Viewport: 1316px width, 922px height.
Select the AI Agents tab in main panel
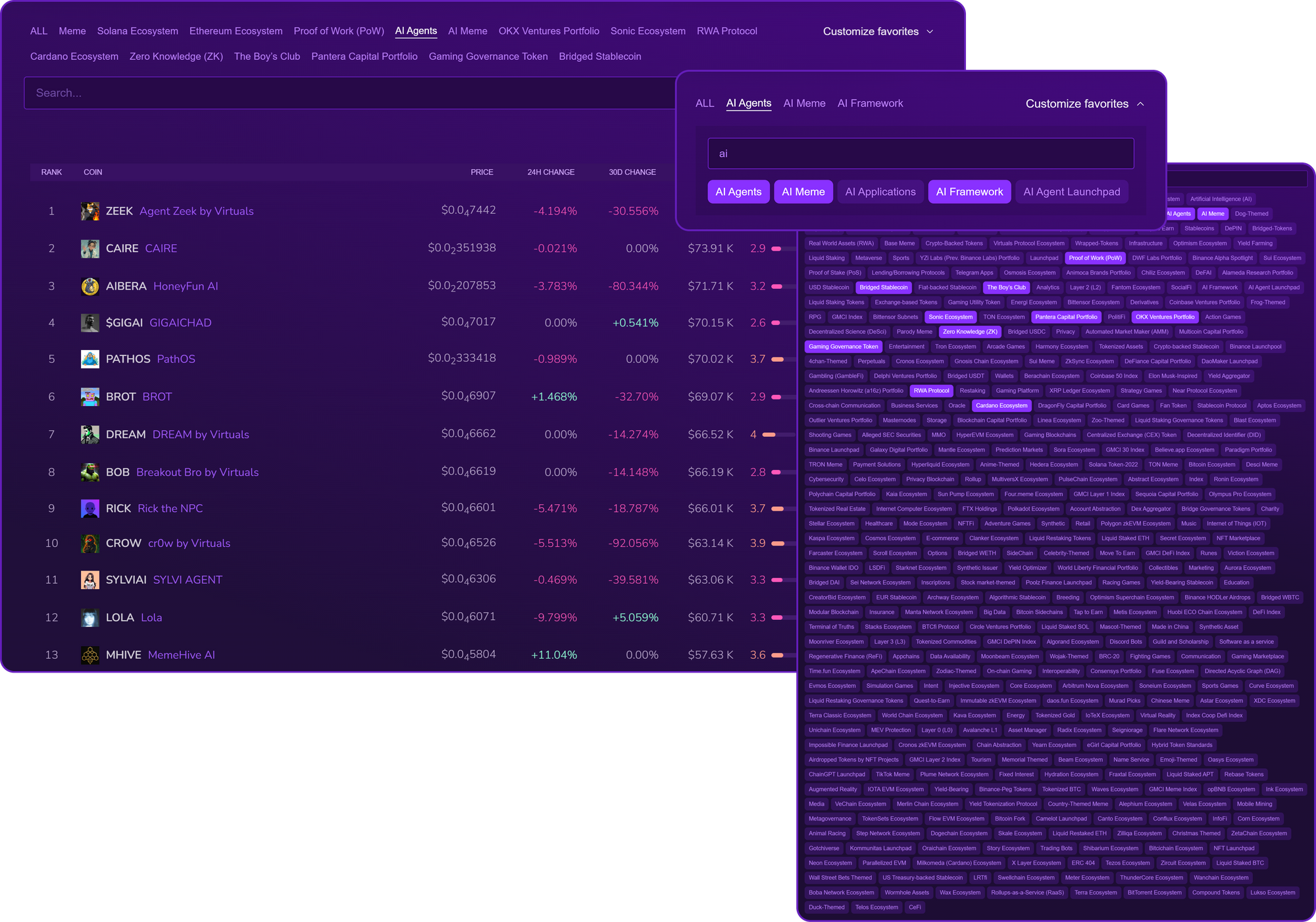(416, 31)
